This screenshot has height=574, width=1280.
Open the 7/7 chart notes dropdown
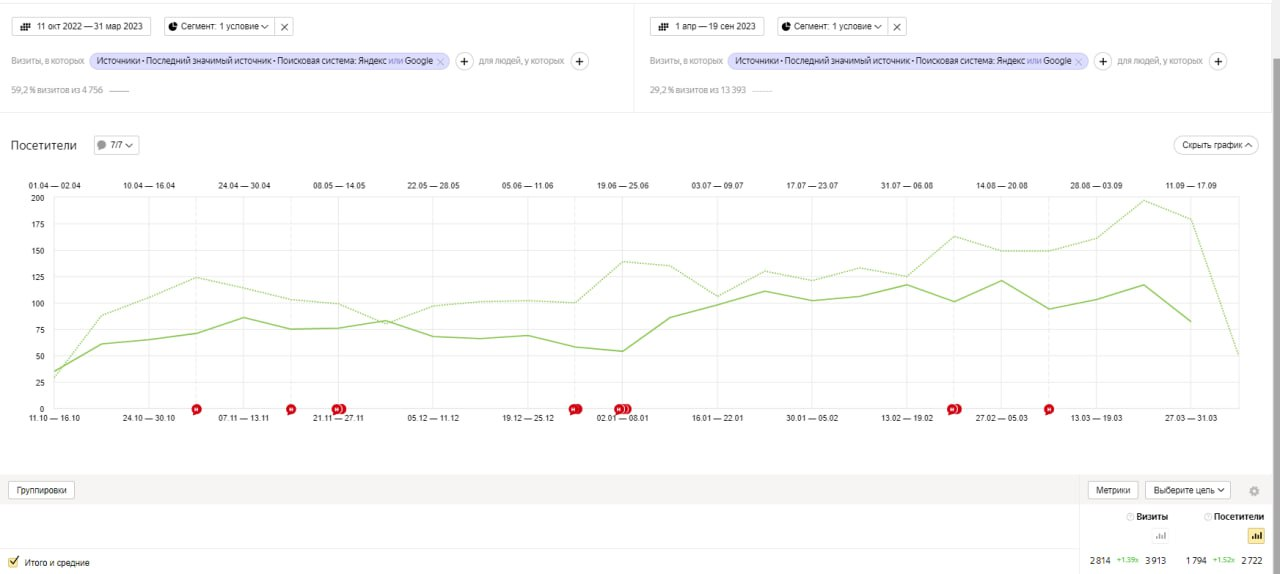pos(116,145)
